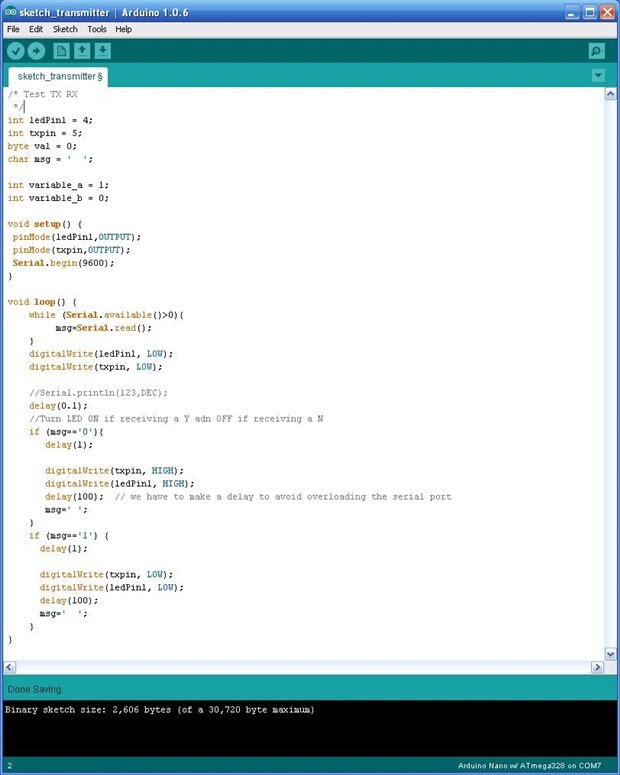The height and width of the screenshot is (775, 620).
Task: Click the line 'int txpin = 5;'
Action: click(x=44, y=133)
